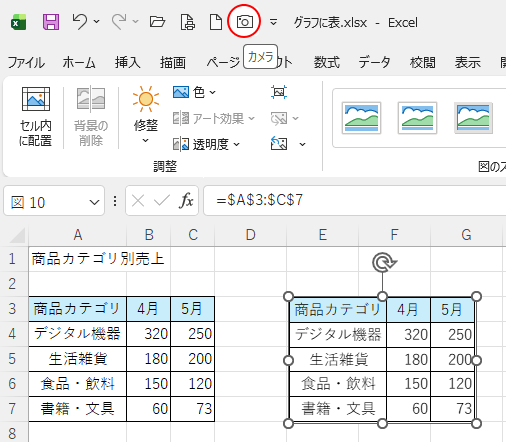This screenshot has height=442, width=506.
Task: Click the Select All corner triangle
Action: (17, 235)
